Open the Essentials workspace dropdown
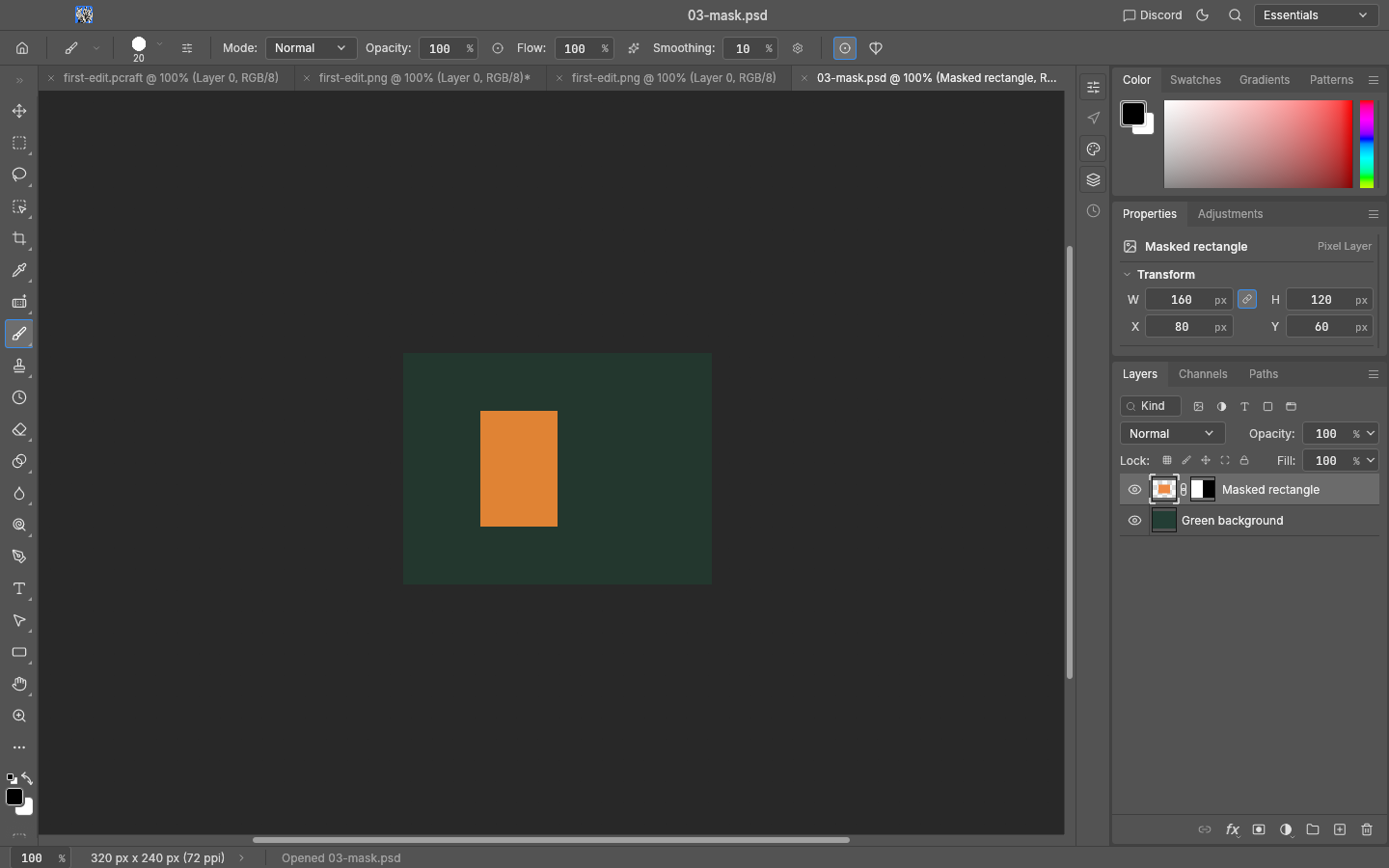 coord(1316,15)
